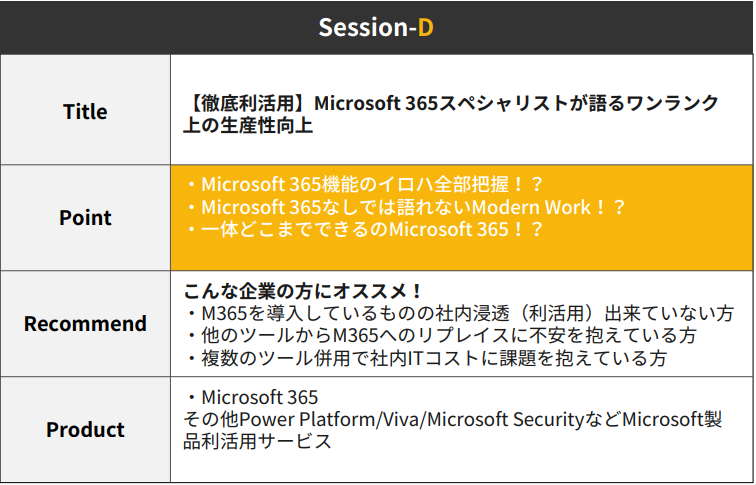Click the Microsoft 365 product bullet
The height and width of the screenshot is (485, 756).
click(x=251, y=397)
